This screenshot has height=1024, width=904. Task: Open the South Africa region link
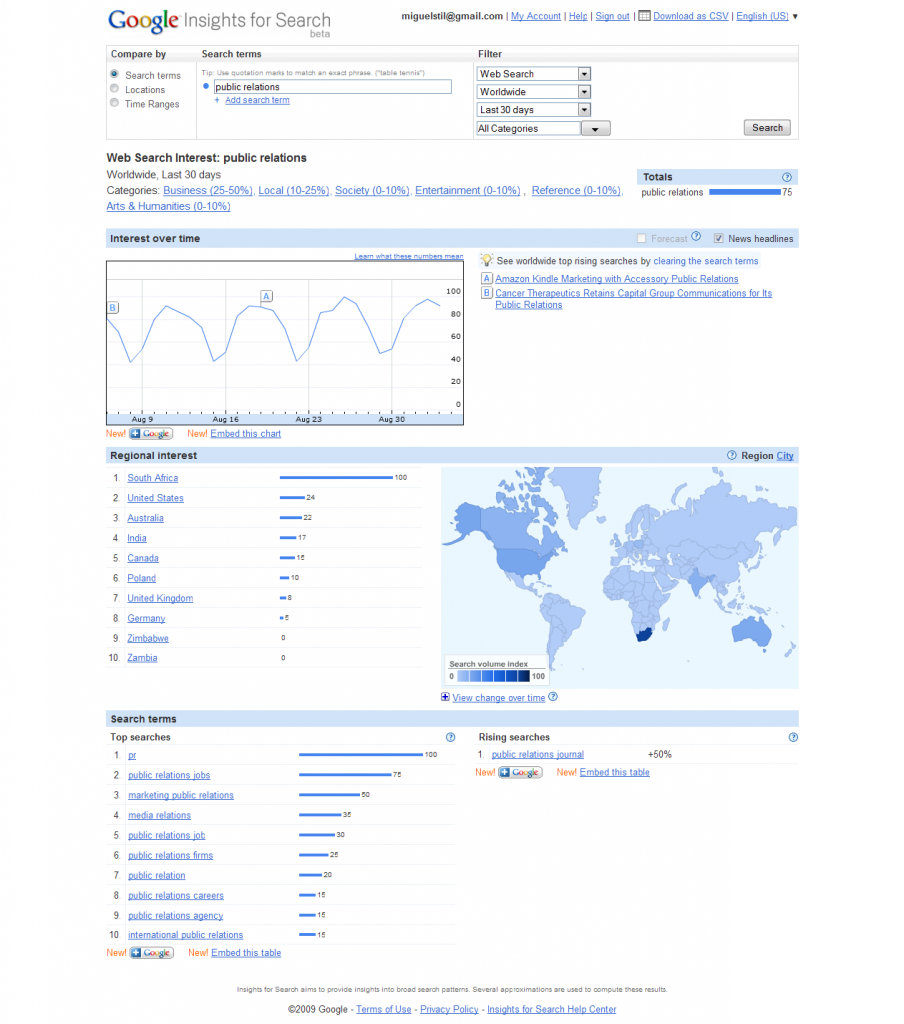coord(153,478)
